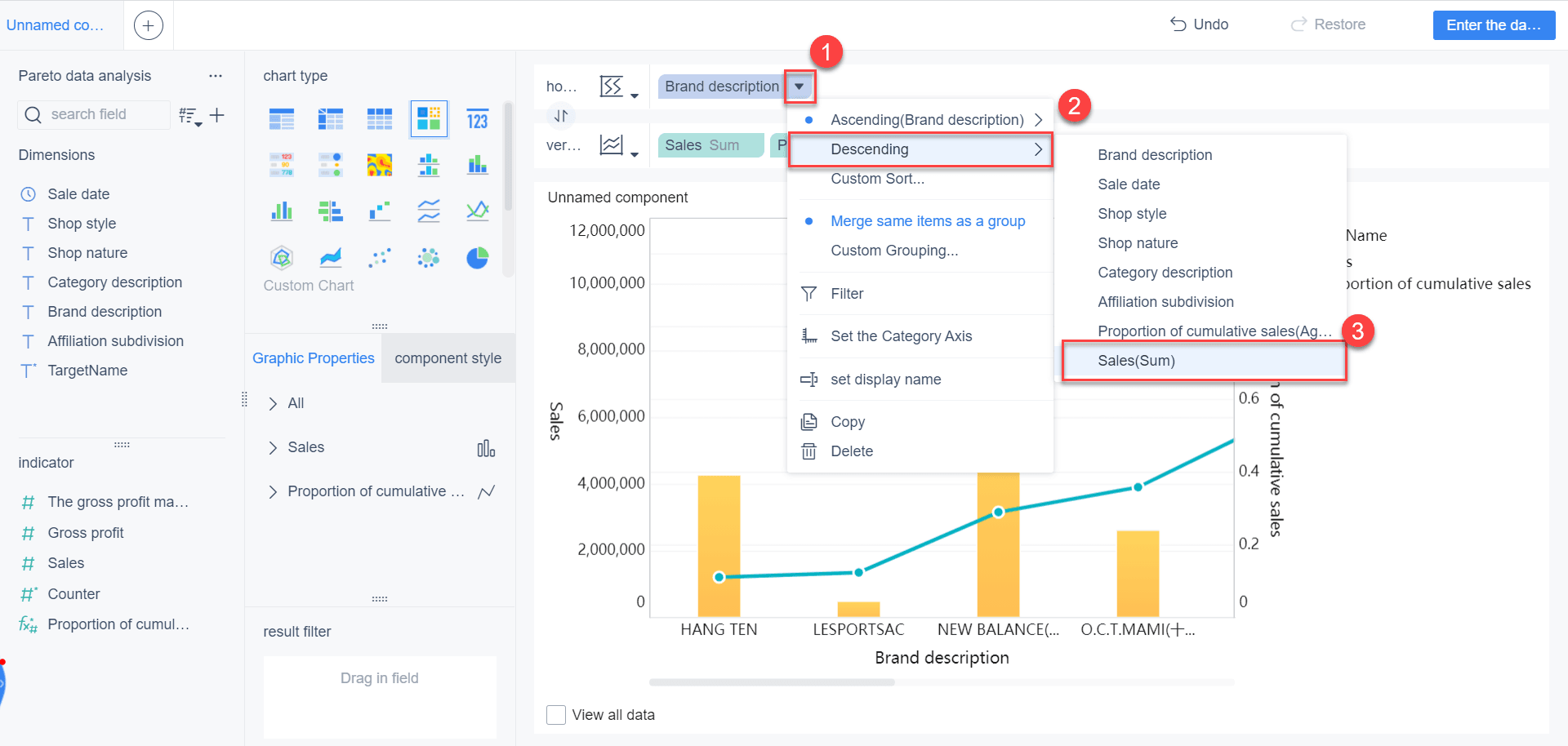Click the Sales bar chart style icon
1568x746 pixels.
[486, 448]
